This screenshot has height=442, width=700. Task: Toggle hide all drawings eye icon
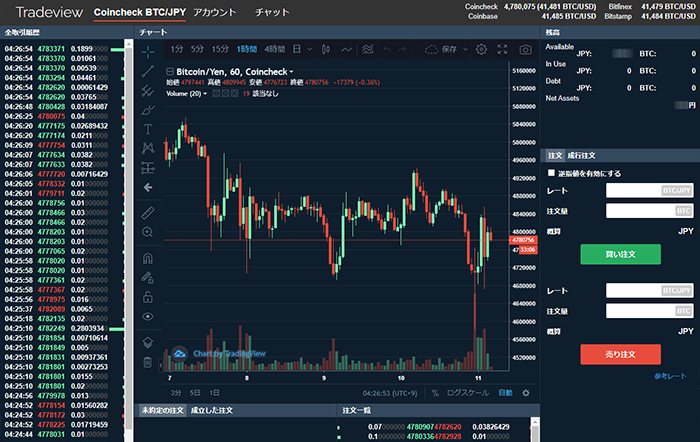[148, 317]
